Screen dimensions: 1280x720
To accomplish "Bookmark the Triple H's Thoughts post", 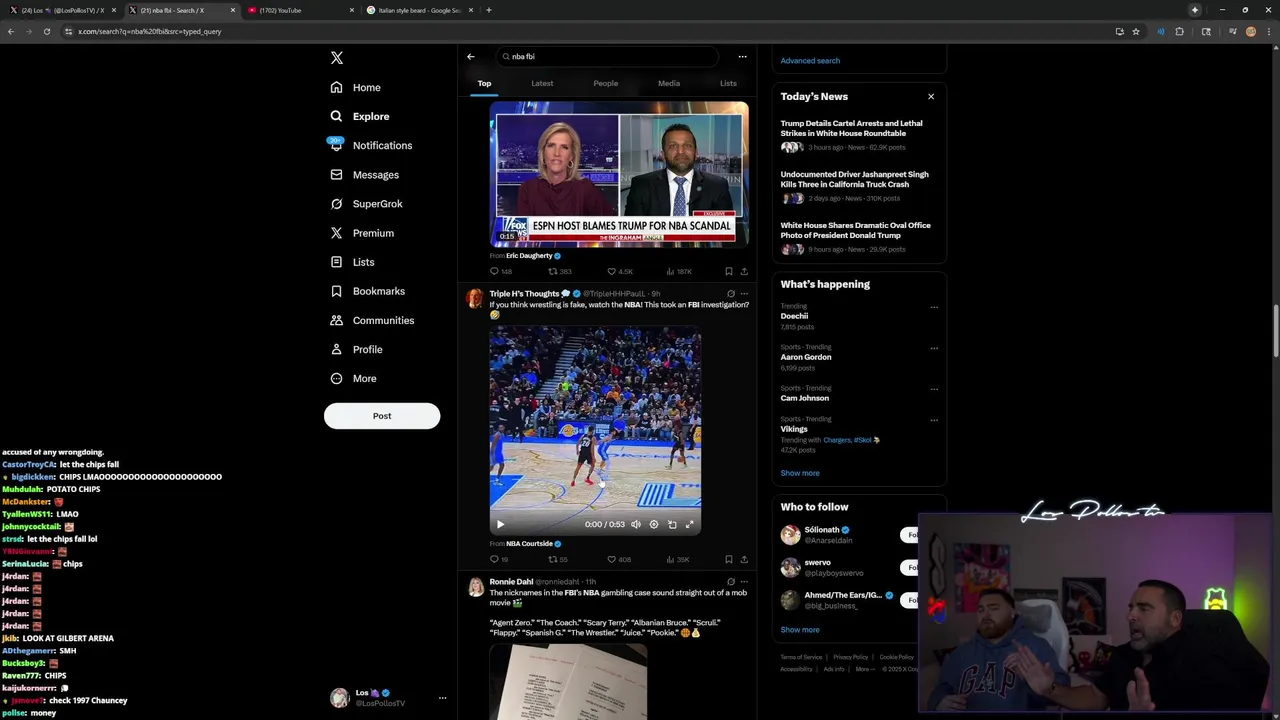I will point(728,559).
